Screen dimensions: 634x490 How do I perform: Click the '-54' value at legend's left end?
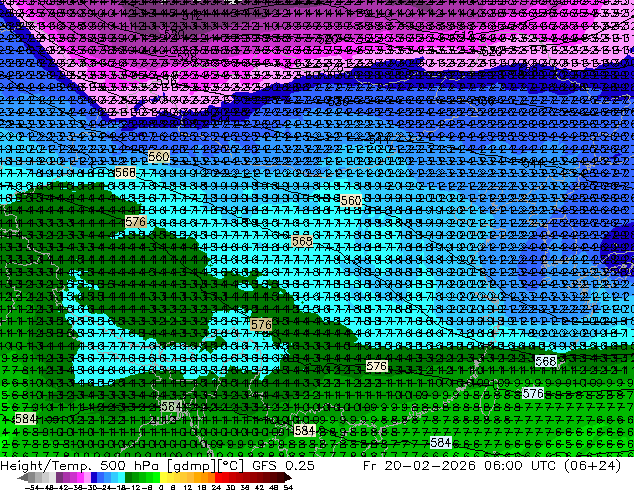pos(32,487)
